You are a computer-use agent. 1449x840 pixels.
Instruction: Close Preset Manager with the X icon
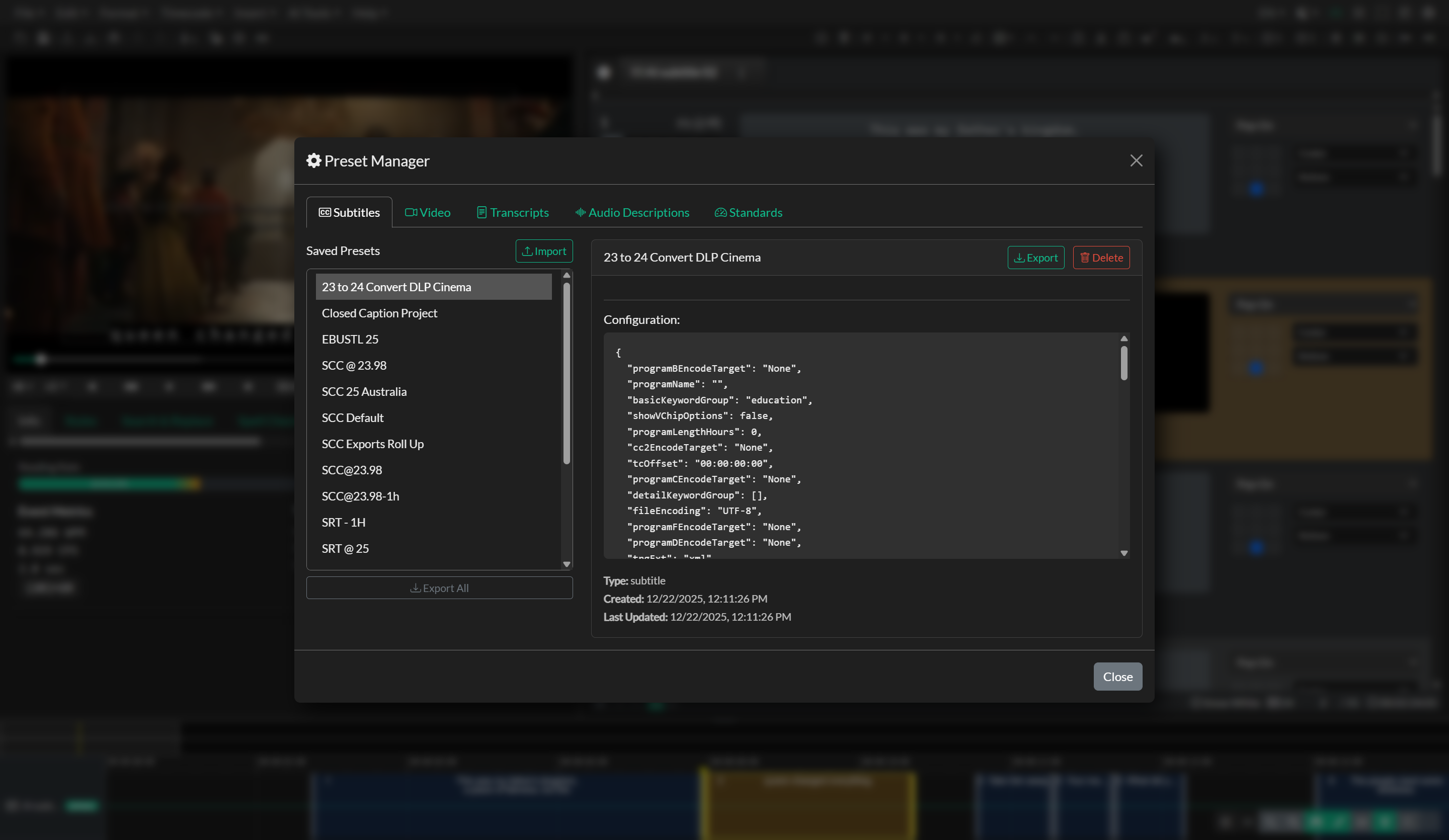1136,160
